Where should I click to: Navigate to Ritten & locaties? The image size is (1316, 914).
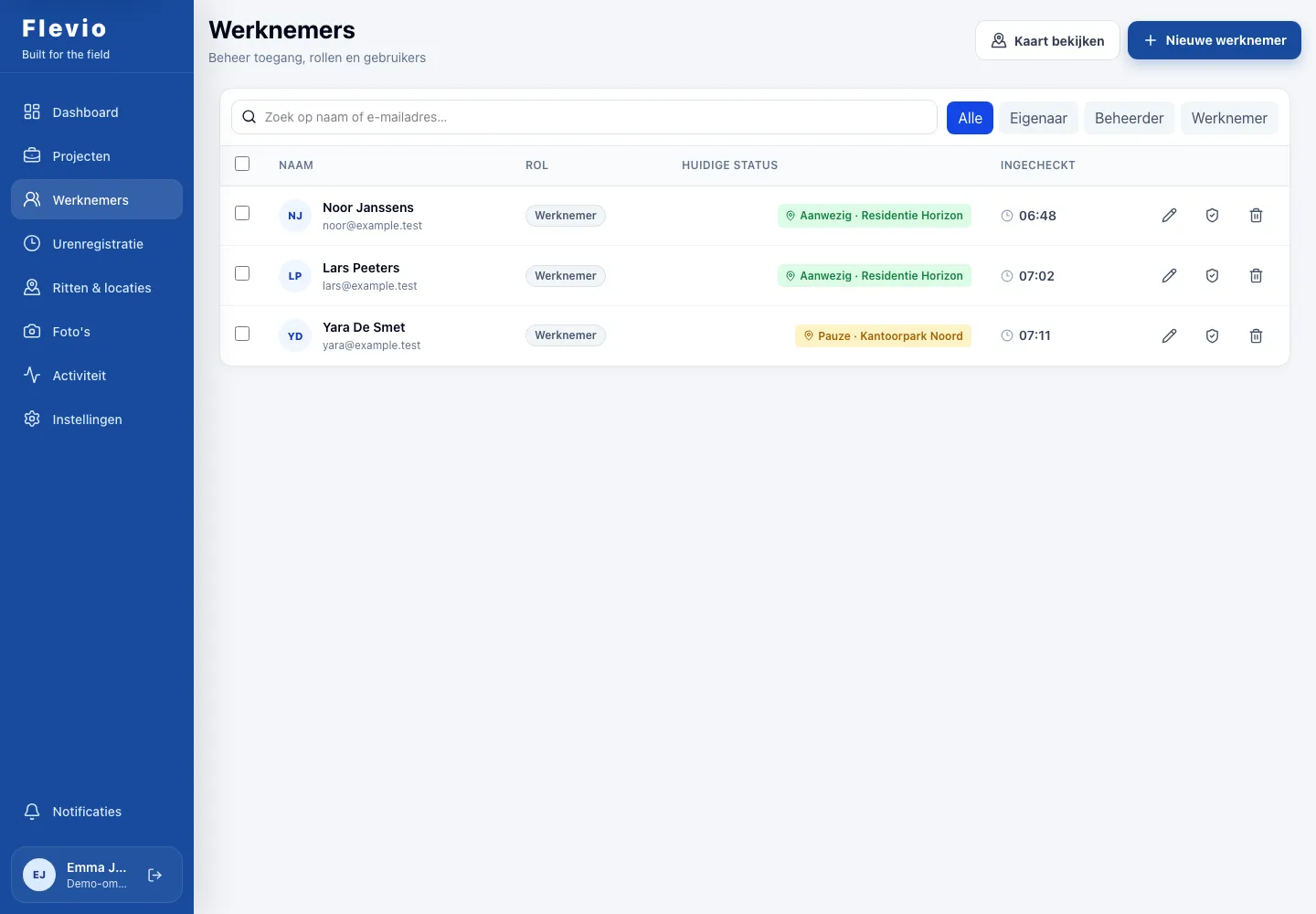(x=97, y=287)
